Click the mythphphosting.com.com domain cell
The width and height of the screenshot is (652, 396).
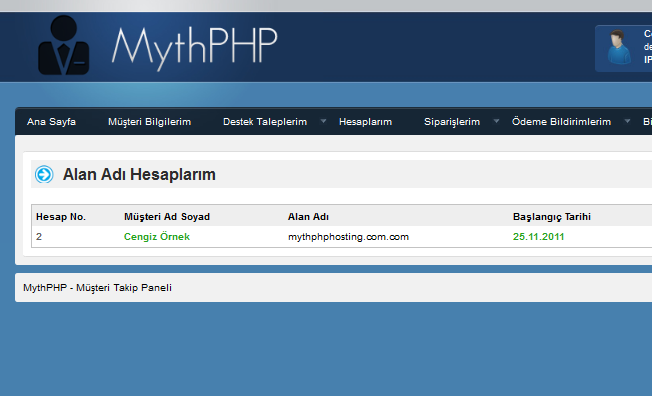[348, 237]
